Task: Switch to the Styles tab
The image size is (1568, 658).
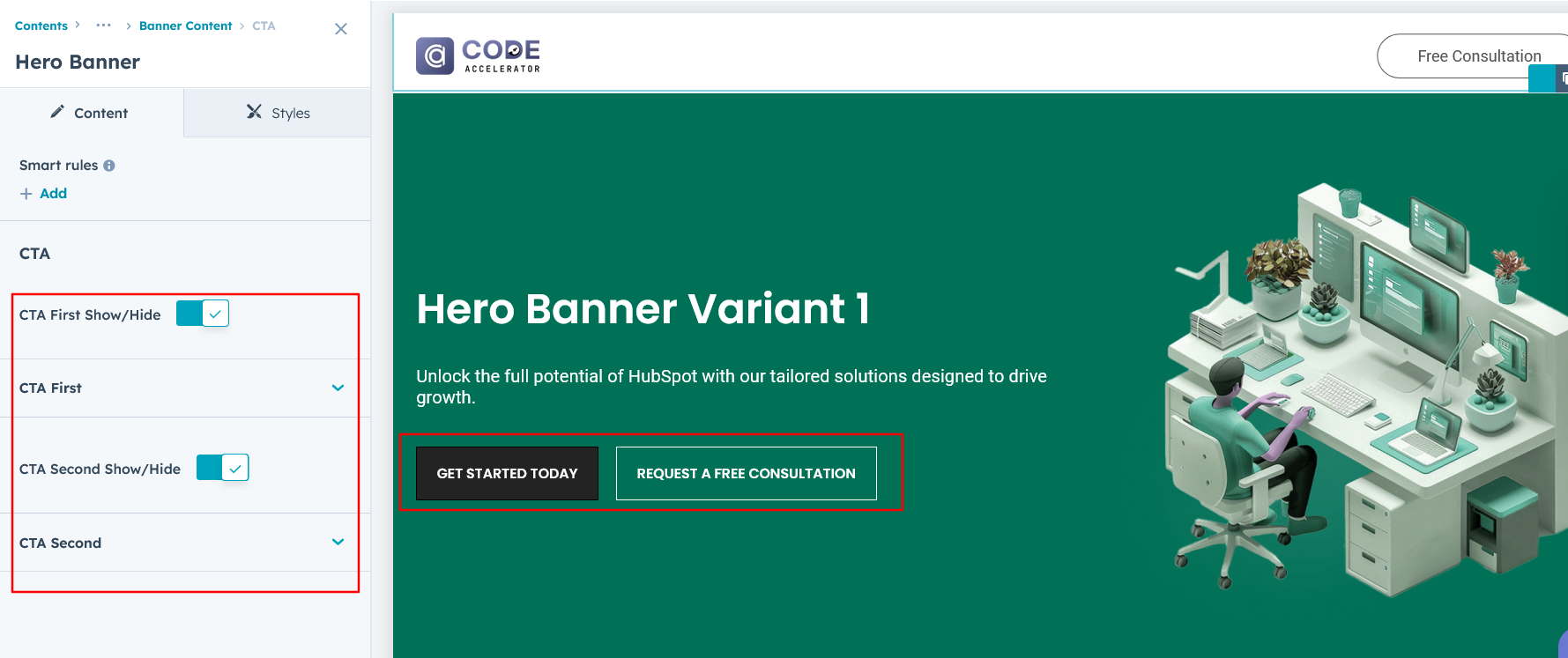Action: [x=278, y=113]
